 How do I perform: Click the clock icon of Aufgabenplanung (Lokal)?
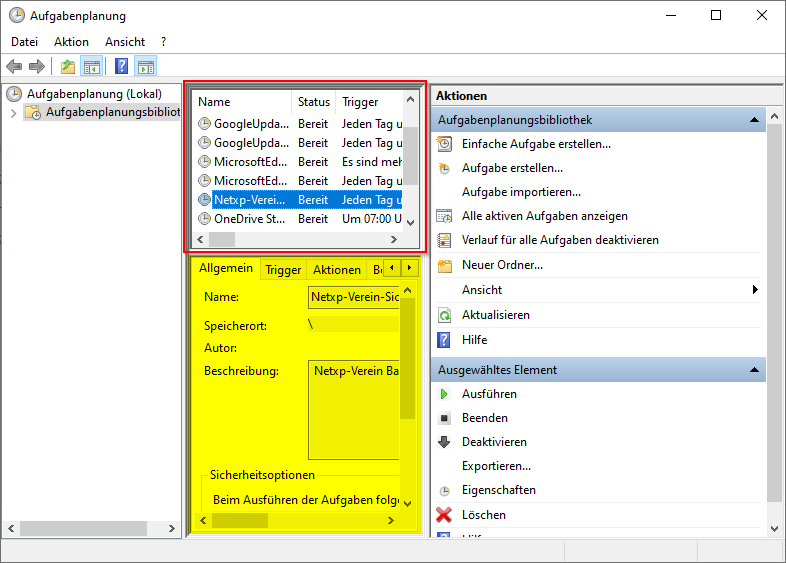click(14, 94)
